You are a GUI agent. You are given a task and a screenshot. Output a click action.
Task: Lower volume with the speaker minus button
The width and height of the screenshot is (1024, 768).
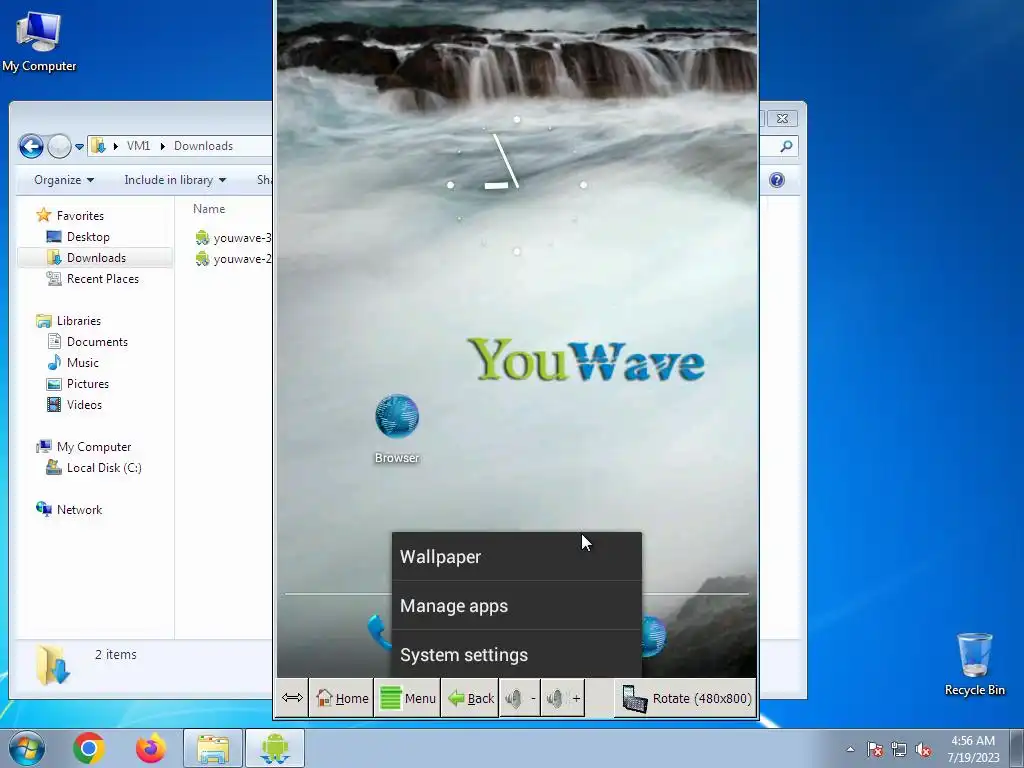tap(520, 698)
